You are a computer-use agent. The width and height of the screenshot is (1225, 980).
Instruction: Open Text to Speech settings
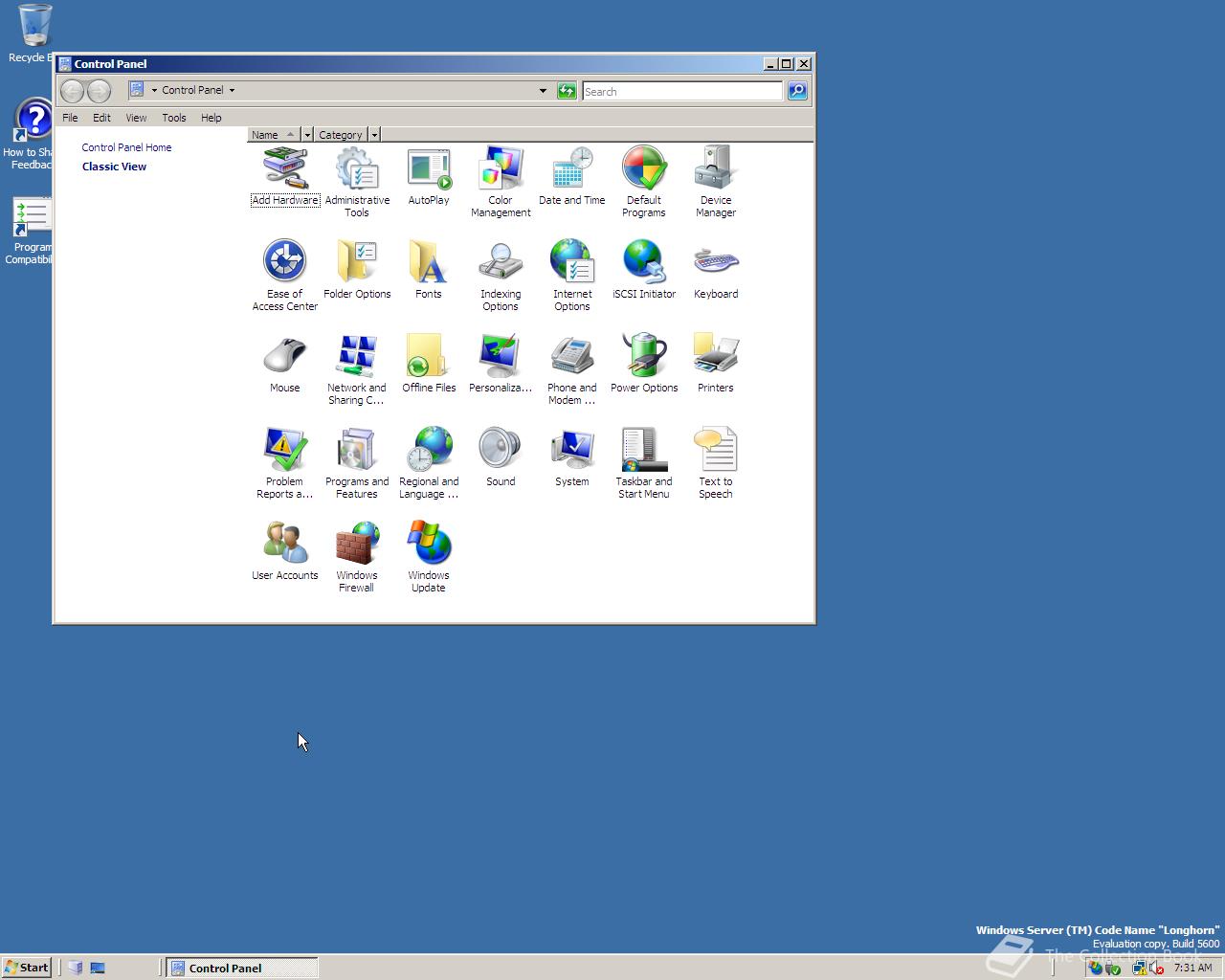[716, 463]
